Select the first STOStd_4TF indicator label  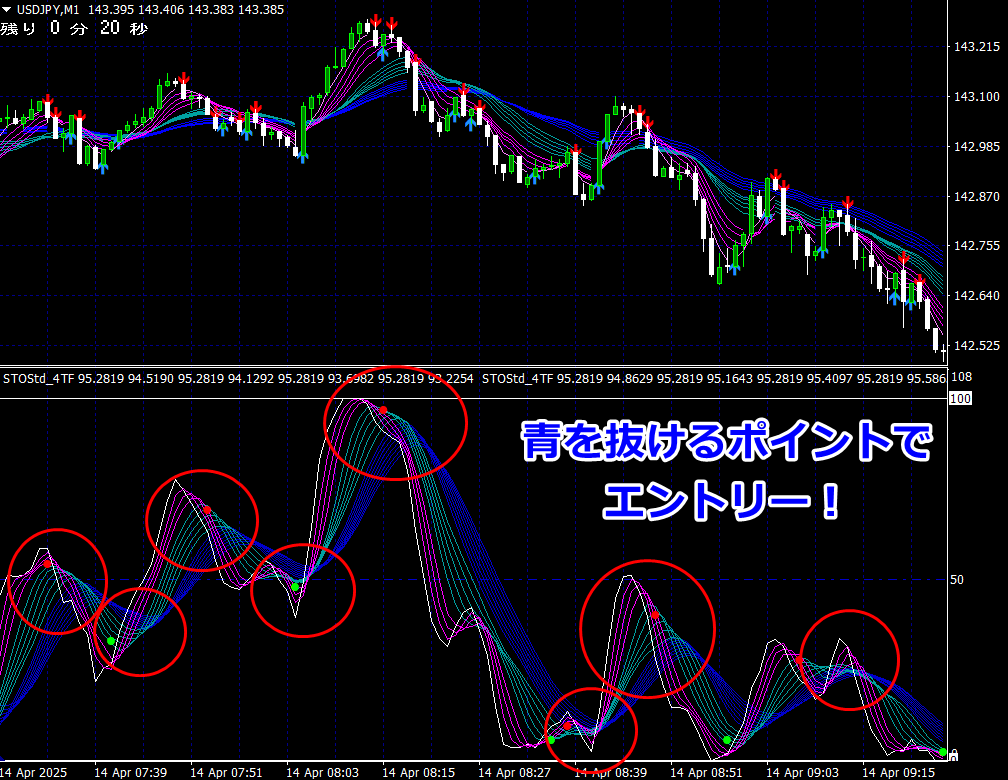pyautogui.click(x=39, y=379)
